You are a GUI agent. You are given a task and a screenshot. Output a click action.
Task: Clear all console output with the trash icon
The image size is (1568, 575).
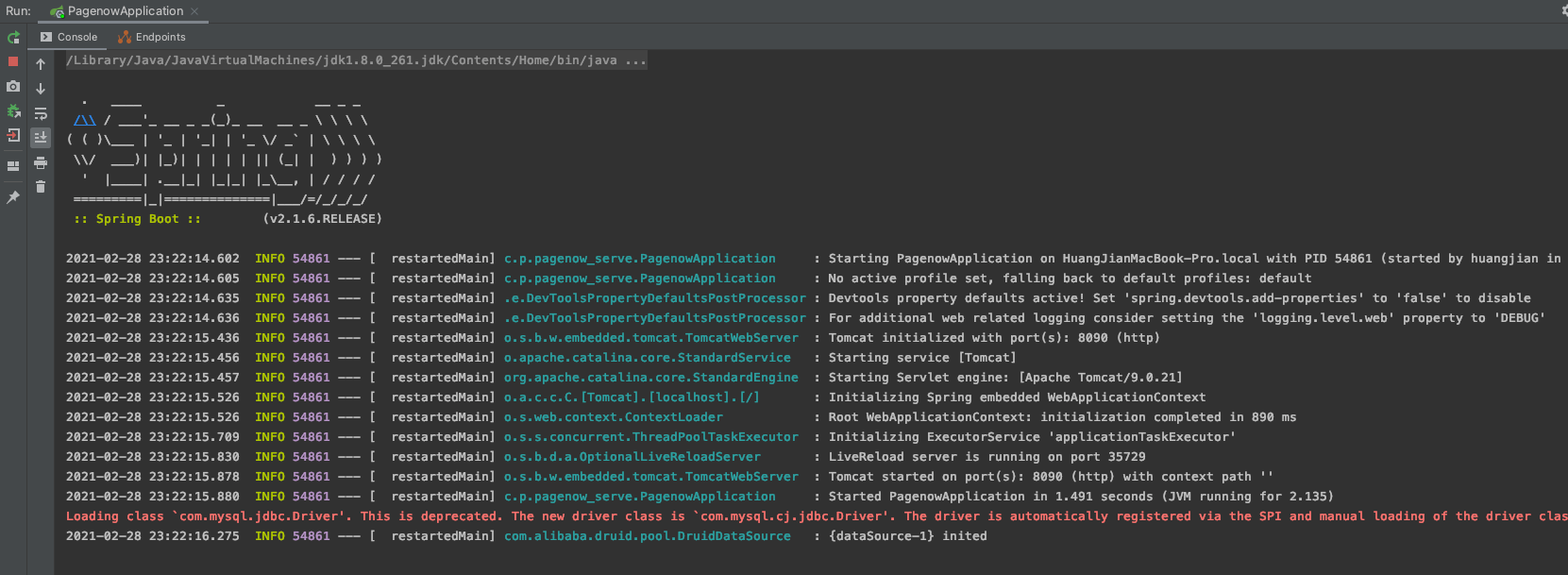(x=41, y=187)
